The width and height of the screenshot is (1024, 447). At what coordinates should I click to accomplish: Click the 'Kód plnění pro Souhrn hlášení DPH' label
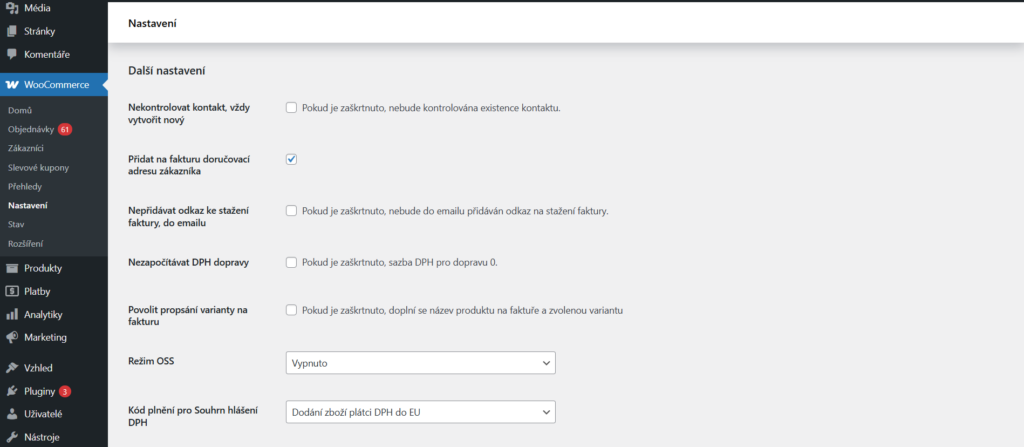tap(194, 416)
